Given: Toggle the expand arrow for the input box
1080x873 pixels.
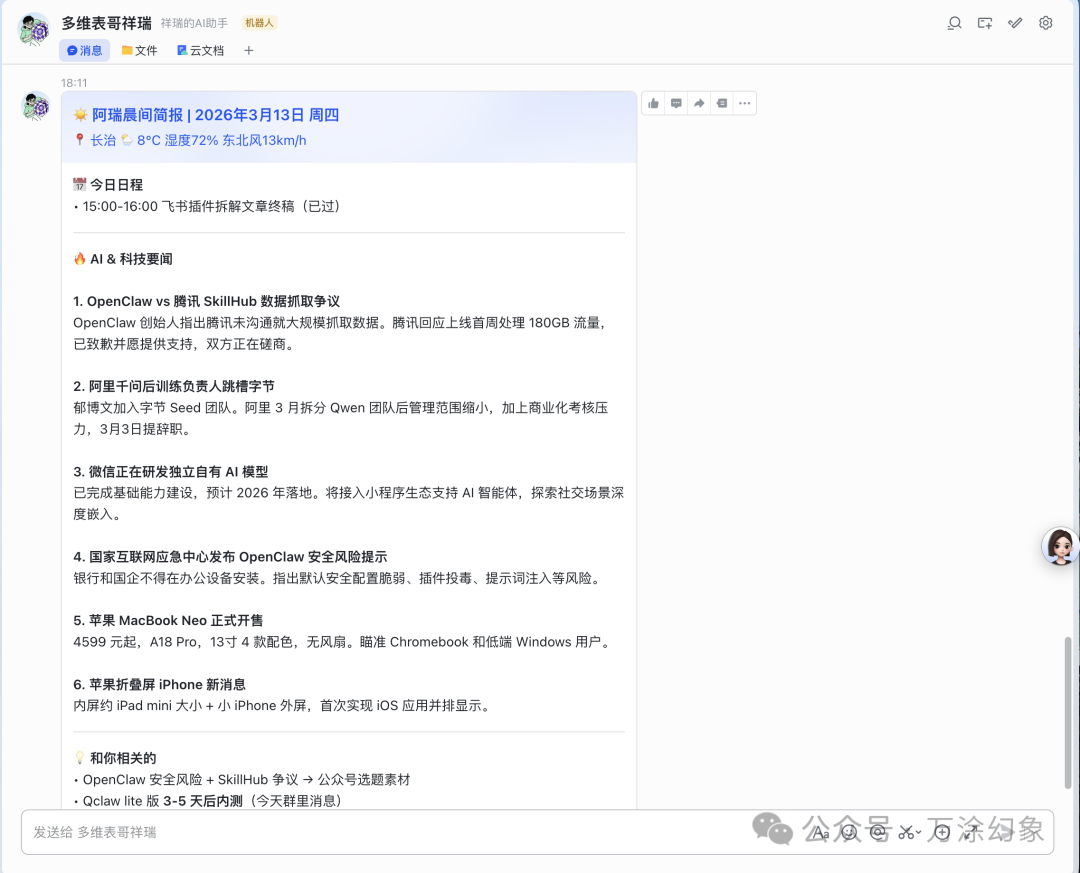Looking at the screenshot, I should tap(972, 832).
